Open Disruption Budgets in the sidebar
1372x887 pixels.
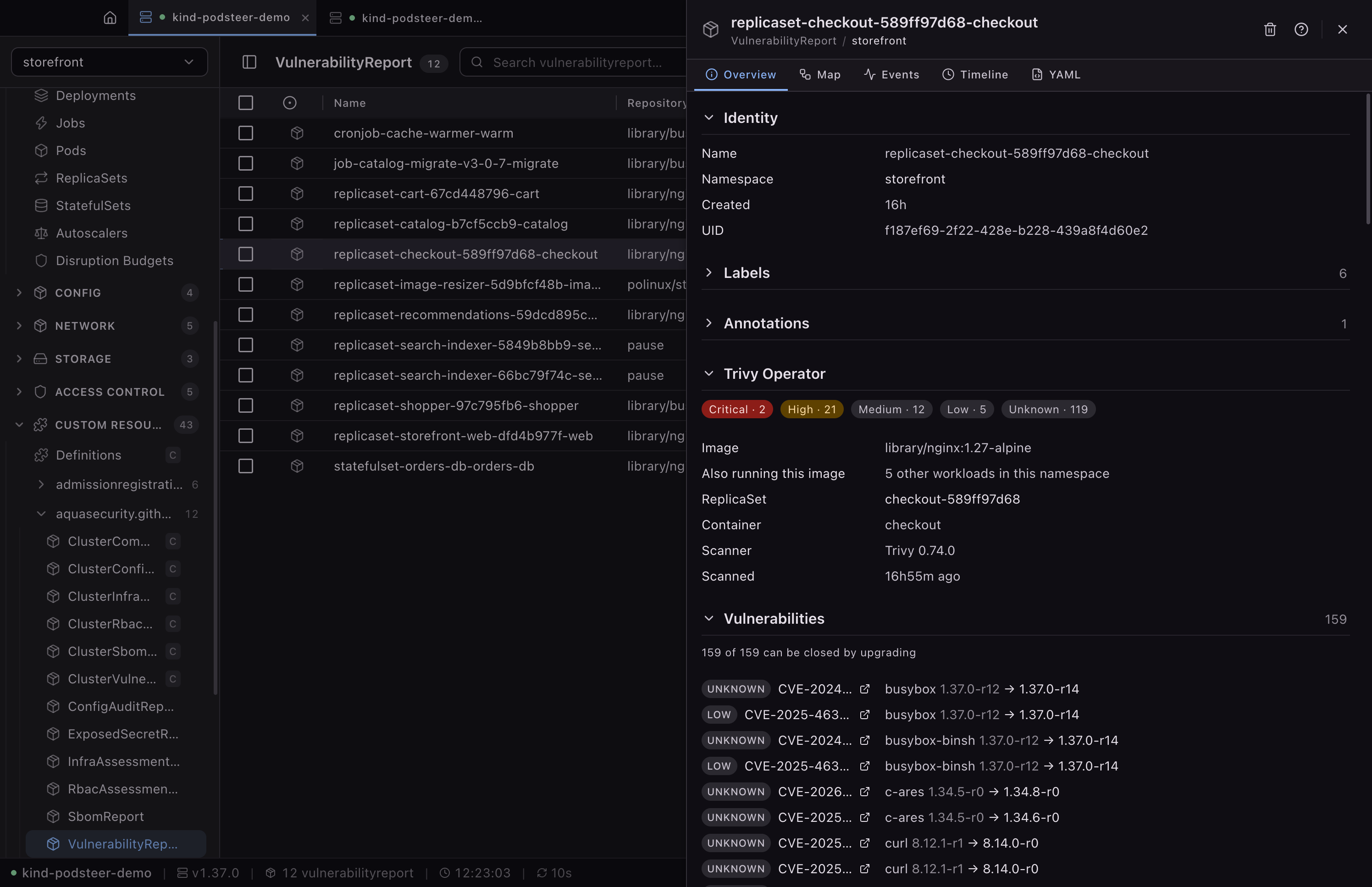point(115,261)
